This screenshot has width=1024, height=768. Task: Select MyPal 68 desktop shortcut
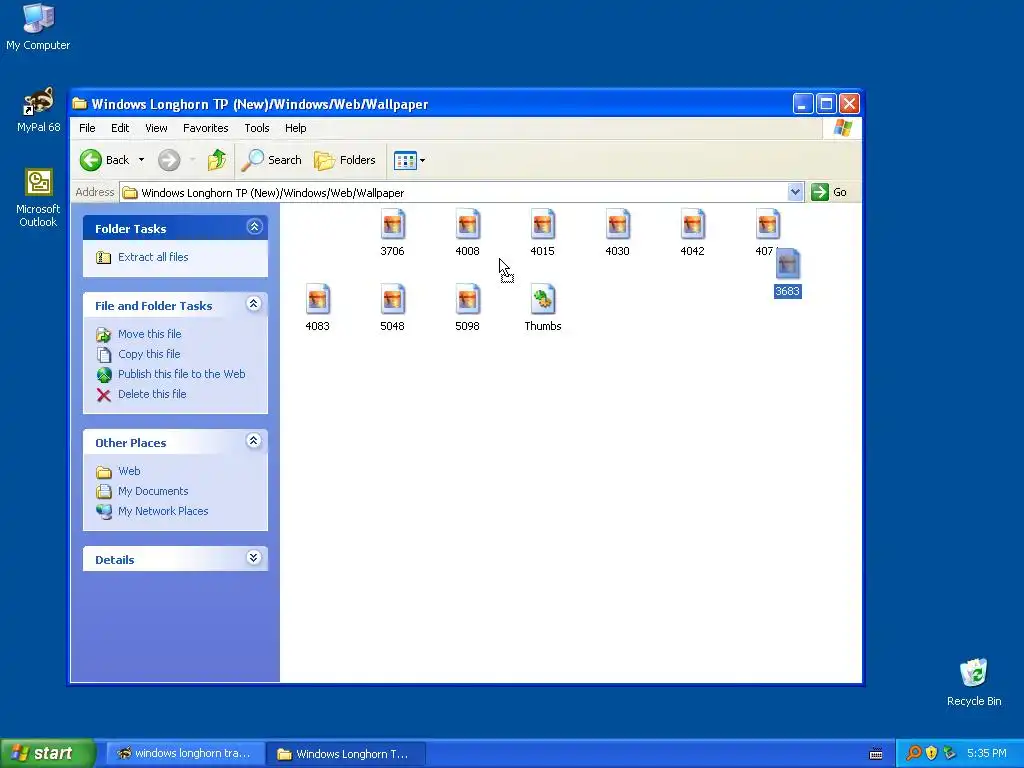[x=38, y=110]
